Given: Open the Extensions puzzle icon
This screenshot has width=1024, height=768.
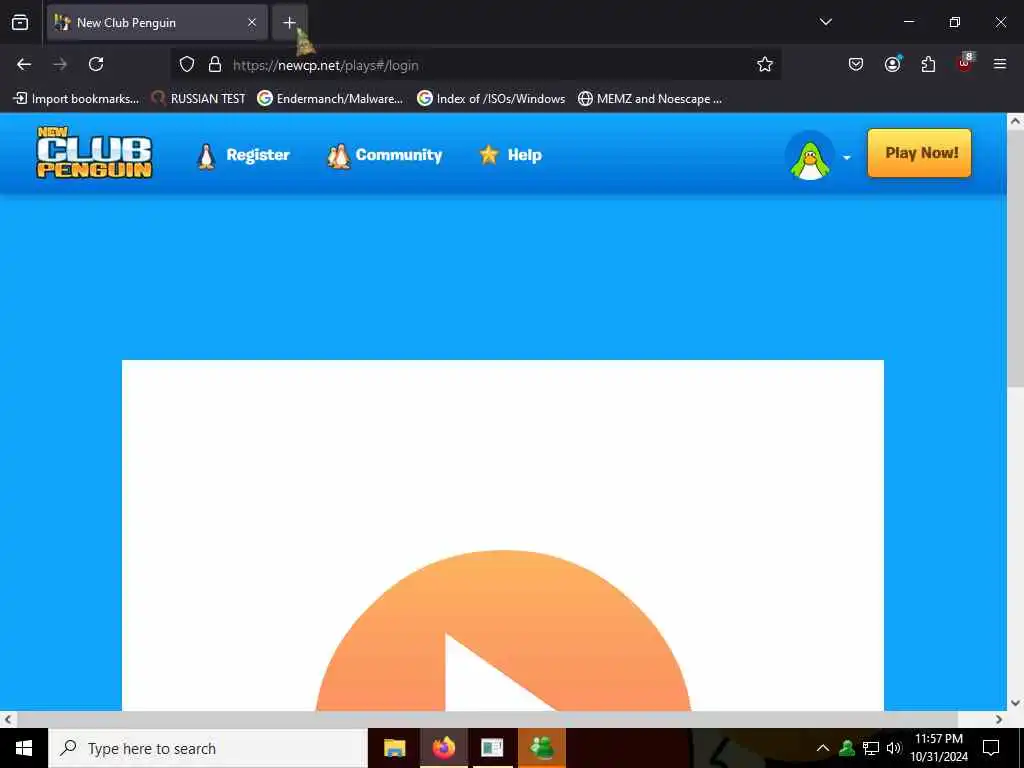Looking at the screenshot, I should [x=928, y=64].
